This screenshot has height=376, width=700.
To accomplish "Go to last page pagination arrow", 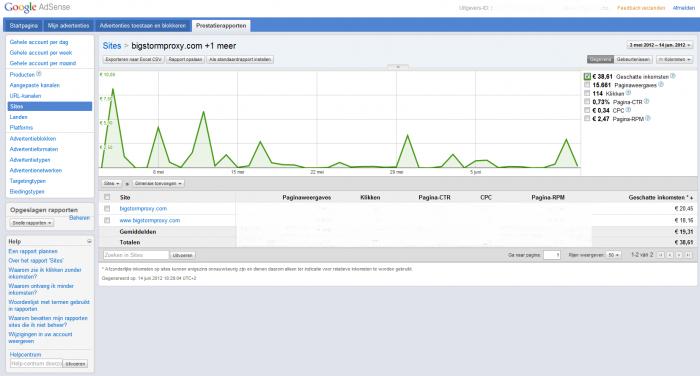I will click(x=688, y=255).
